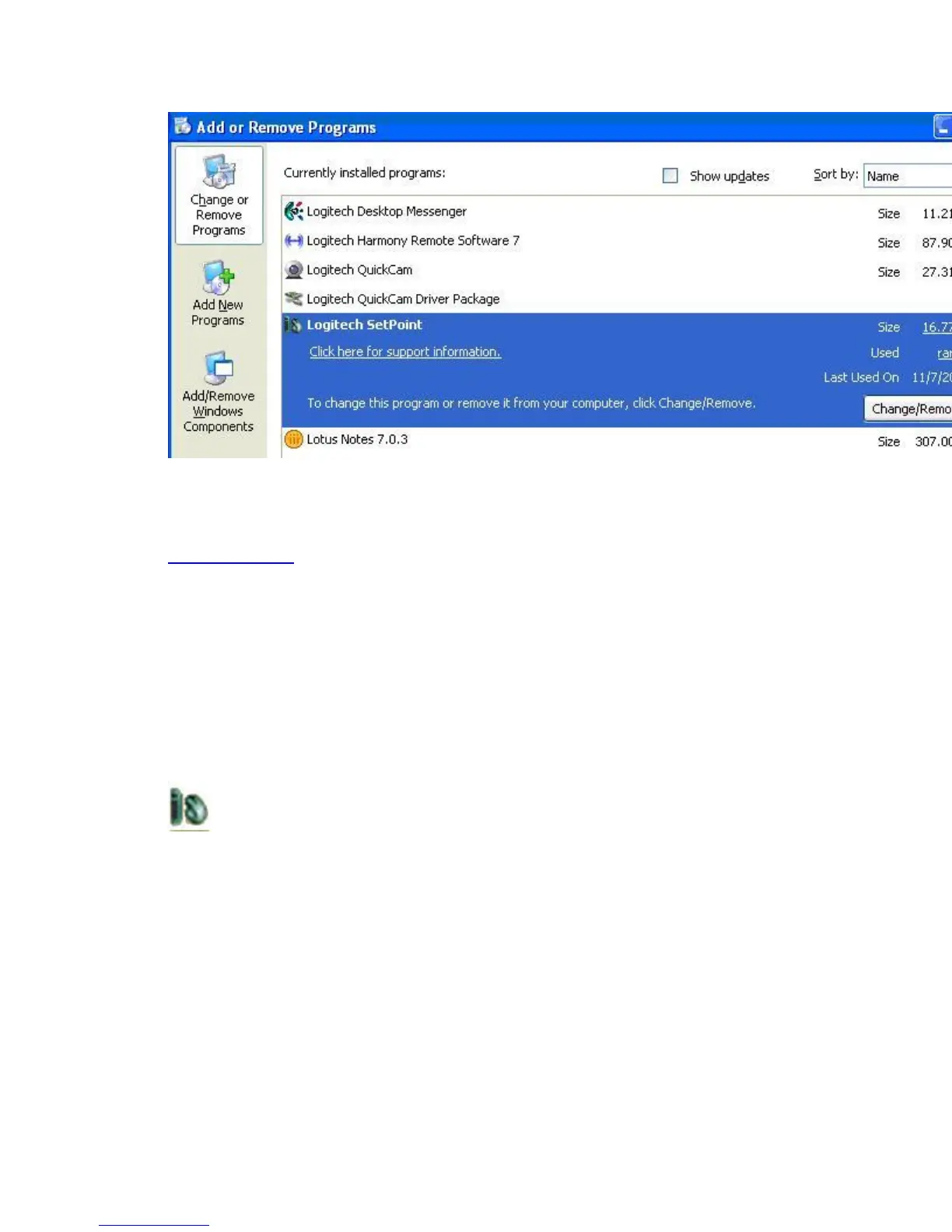Click the Add or Remove Programs title icon

pos(183,126)
